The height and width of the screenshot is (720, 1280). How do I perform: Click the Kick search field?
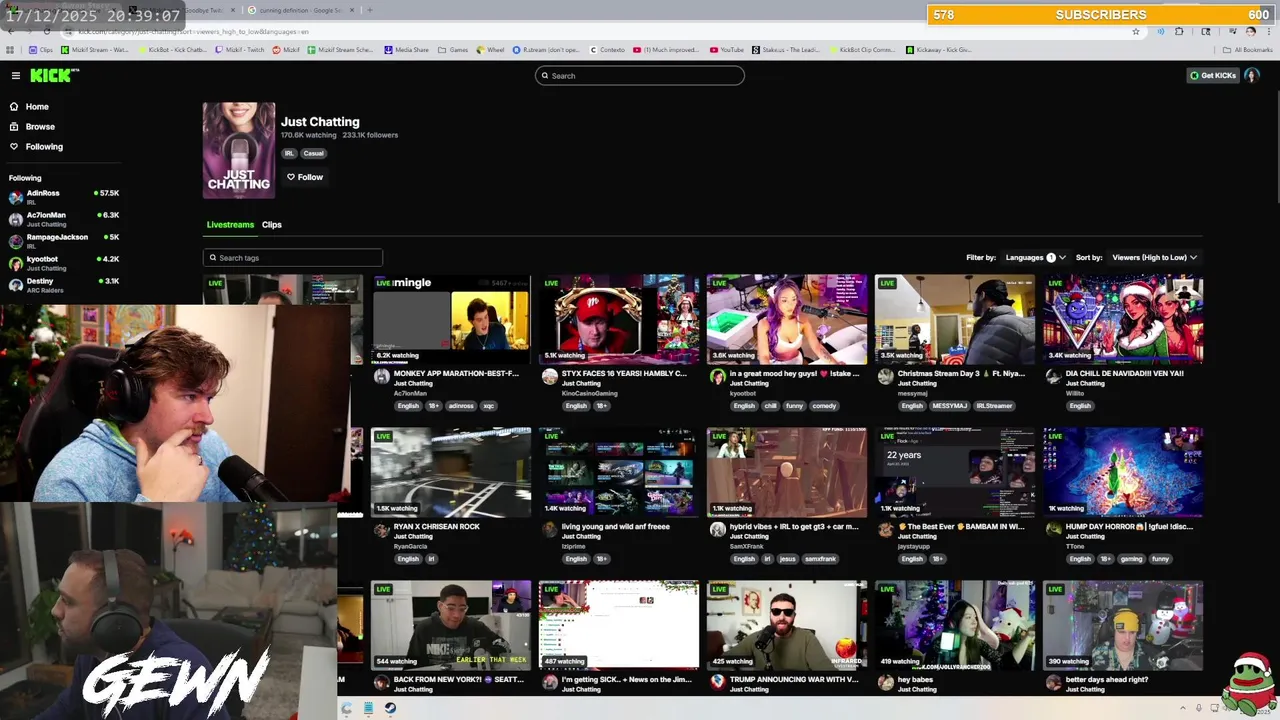[x=640, y=75]
